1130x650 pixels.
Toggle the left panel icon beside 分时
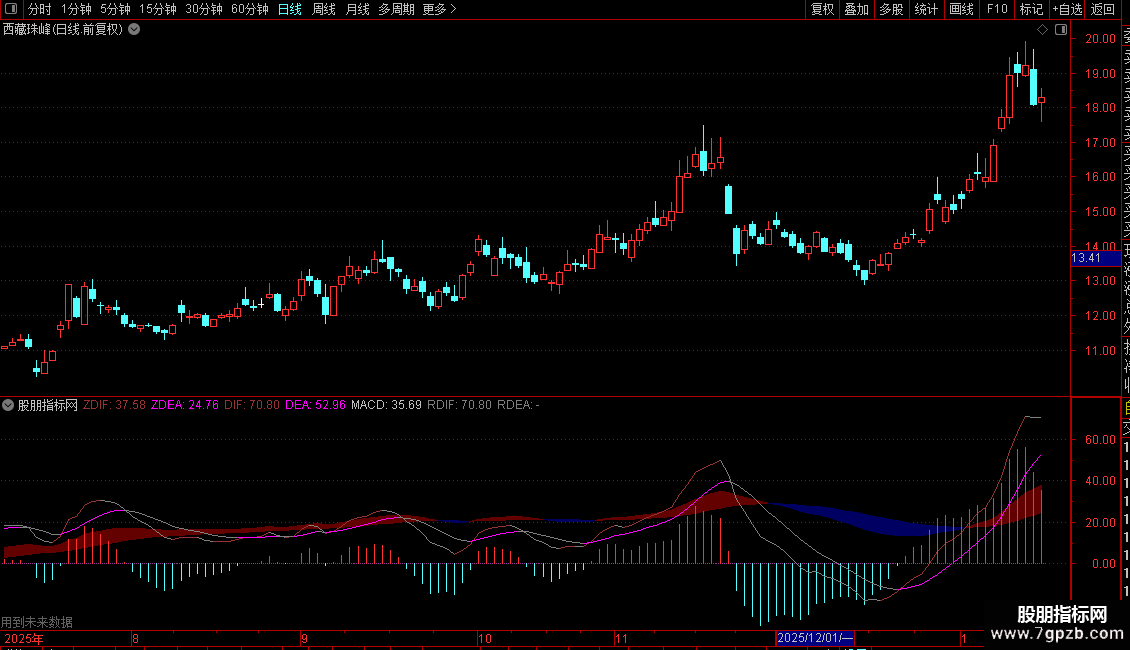tap(12, 9)
